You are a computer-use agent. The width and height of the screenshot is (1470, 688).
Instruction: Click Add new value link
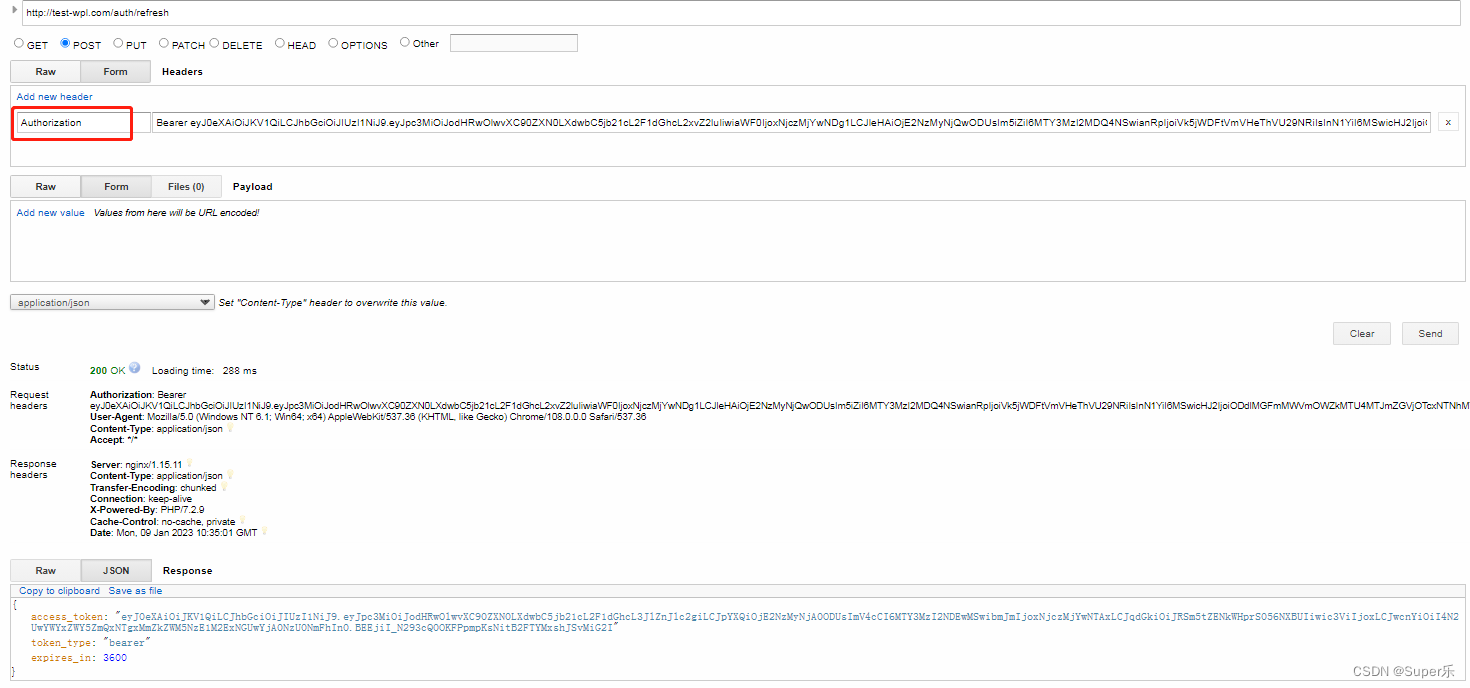click(x=51, y=213)
